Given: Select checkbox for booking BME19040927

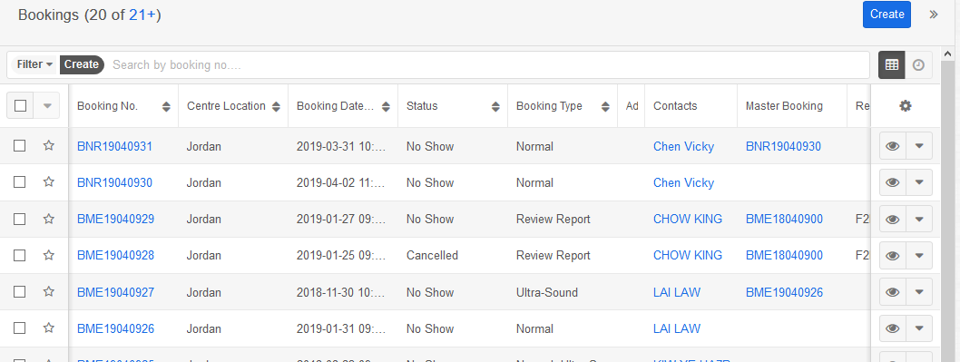Looking at the screenshot, I should pos(20,292).
